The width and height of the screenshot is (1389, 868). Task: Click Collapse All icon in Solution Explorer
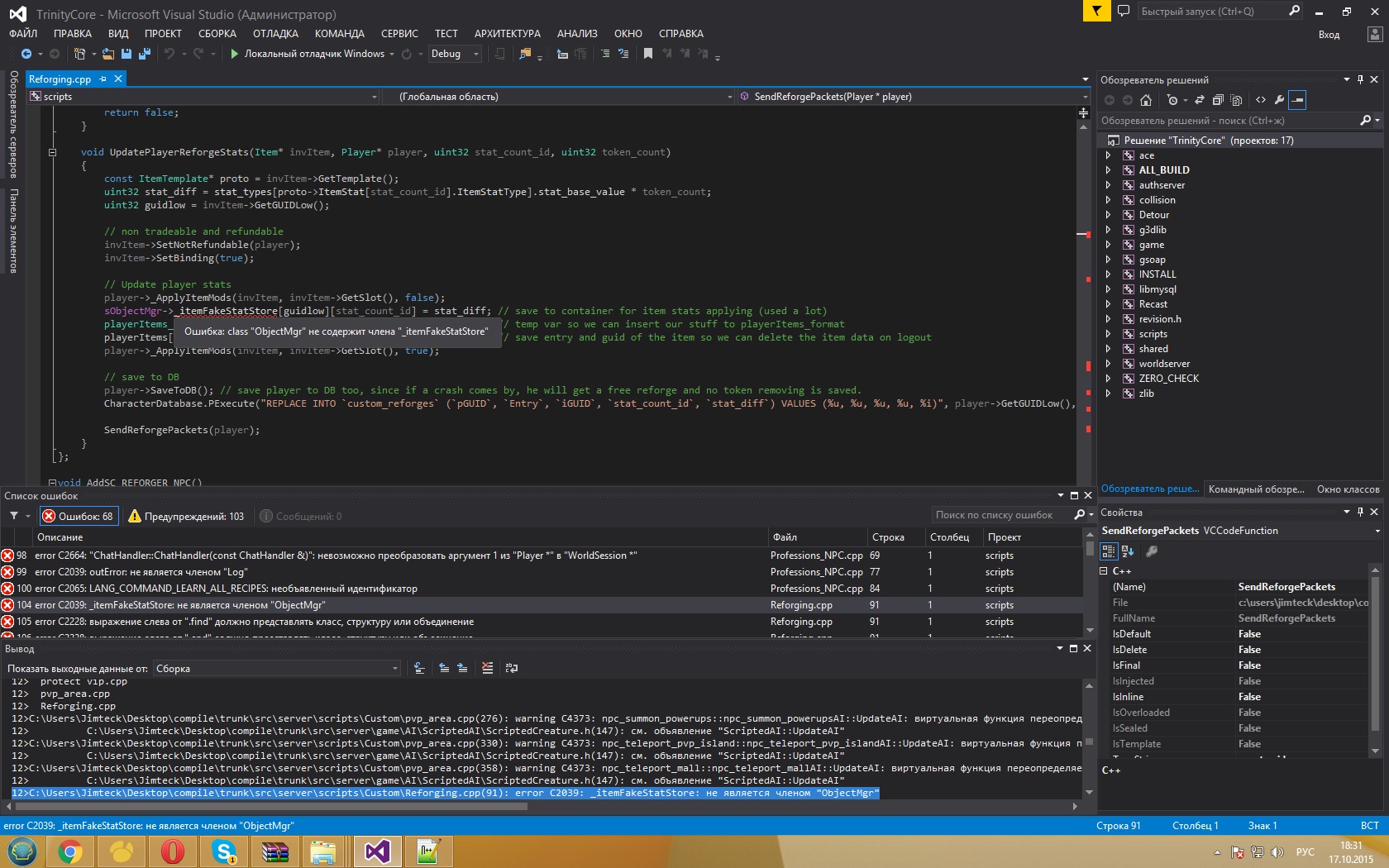point(1218,100)
